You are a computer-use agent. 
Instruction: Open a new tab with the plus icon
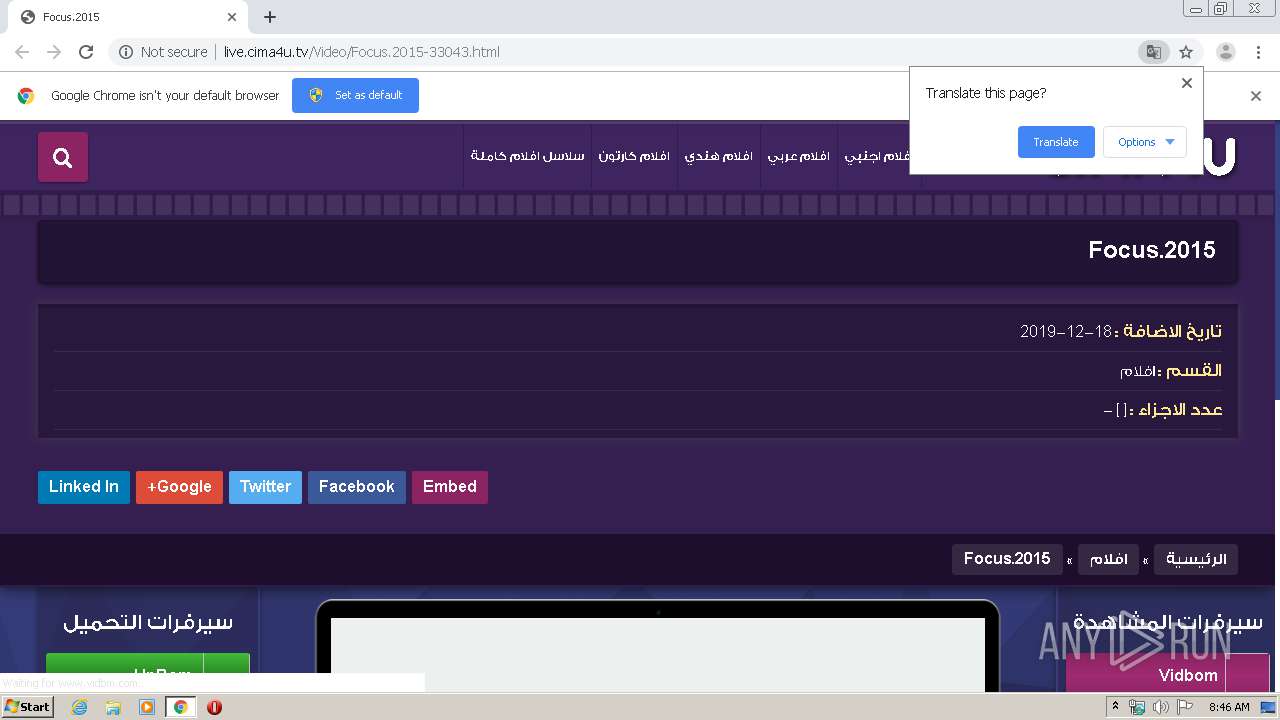pos(270,17)
